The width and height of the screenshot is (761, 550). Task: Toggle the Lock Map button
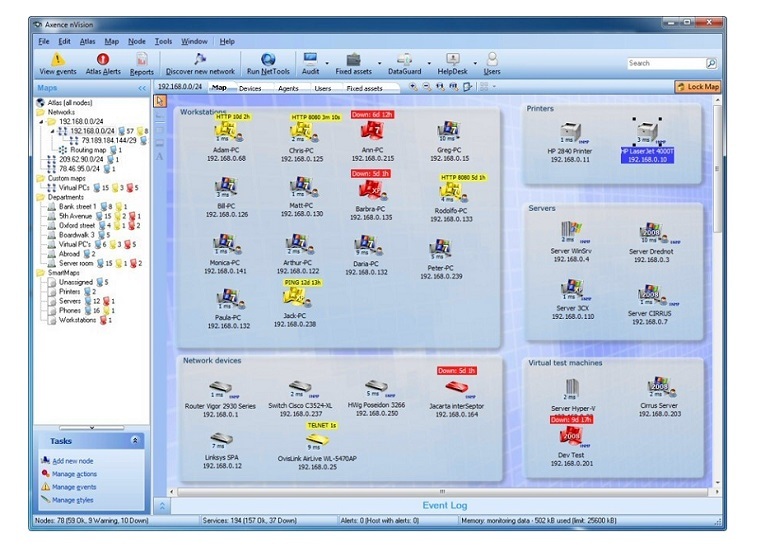pyautogui.click(x=697, y=87)
